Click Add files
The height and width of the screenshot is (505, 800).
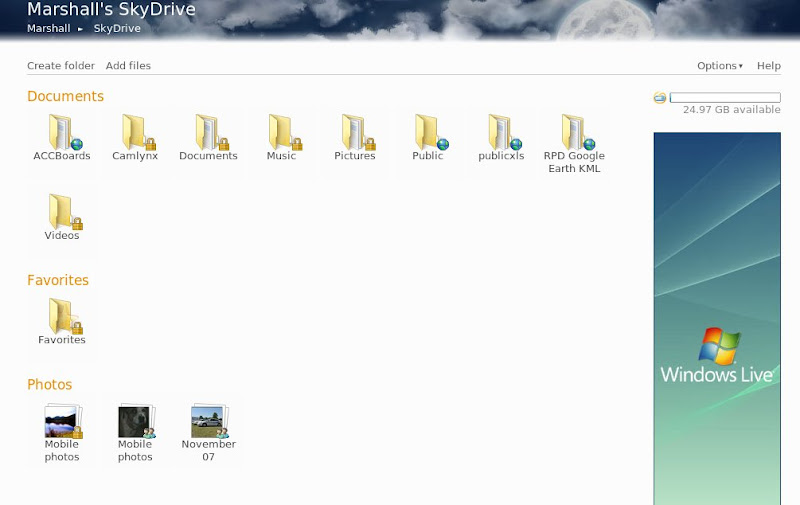tap(128, 66)
